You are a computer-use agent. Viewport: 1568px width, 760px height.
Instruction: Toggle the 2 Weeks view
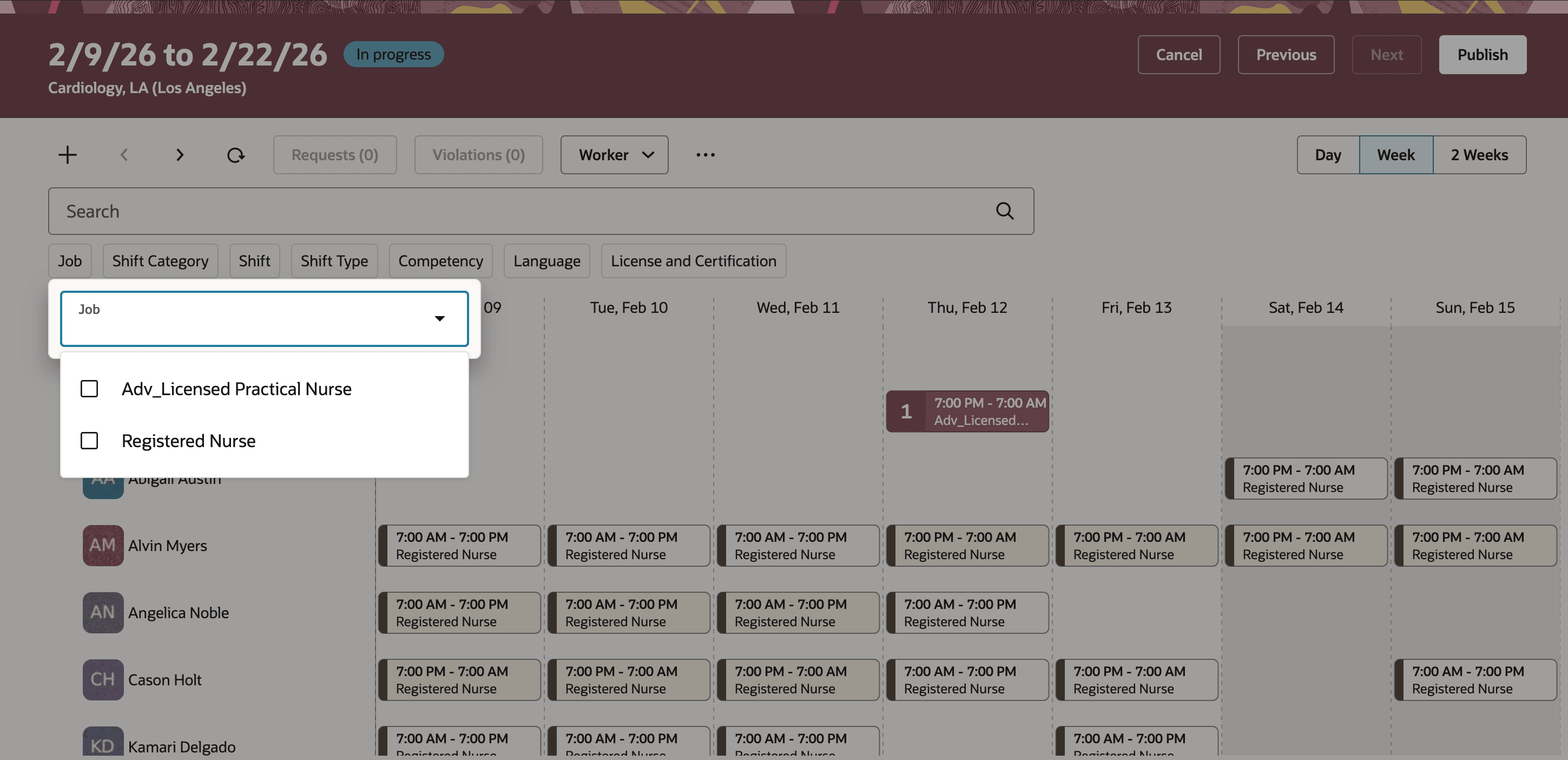pyautogui.click(x=1479, y=154)
